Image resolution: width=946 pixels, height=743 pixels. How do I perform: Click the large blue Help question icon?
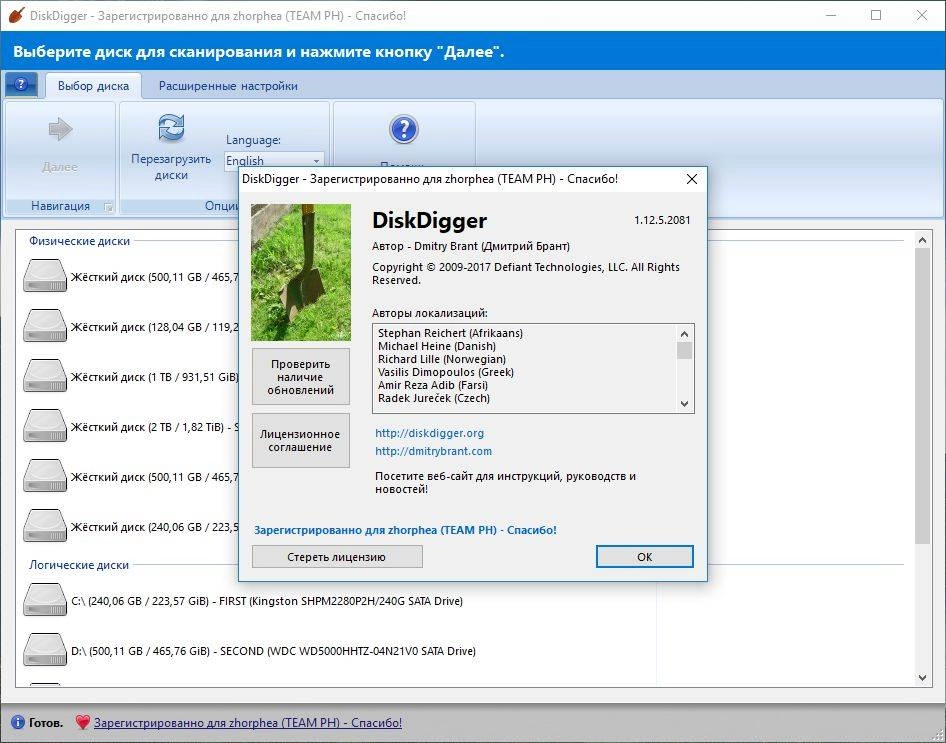tap(404, 130)
